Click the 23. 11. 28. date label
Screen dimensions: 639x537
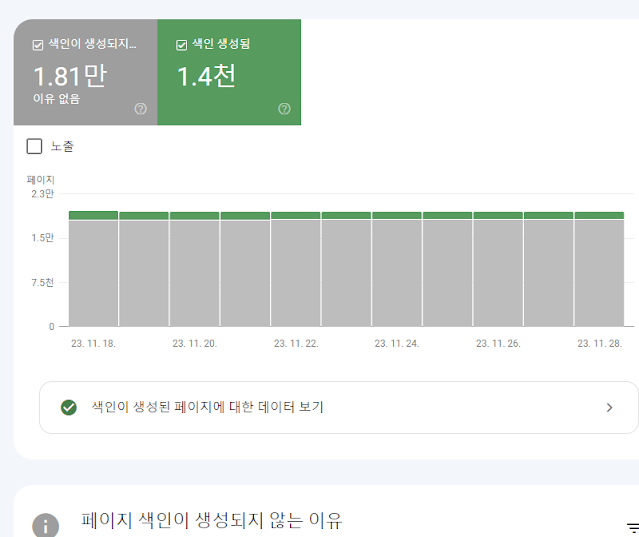coord(599,343)
